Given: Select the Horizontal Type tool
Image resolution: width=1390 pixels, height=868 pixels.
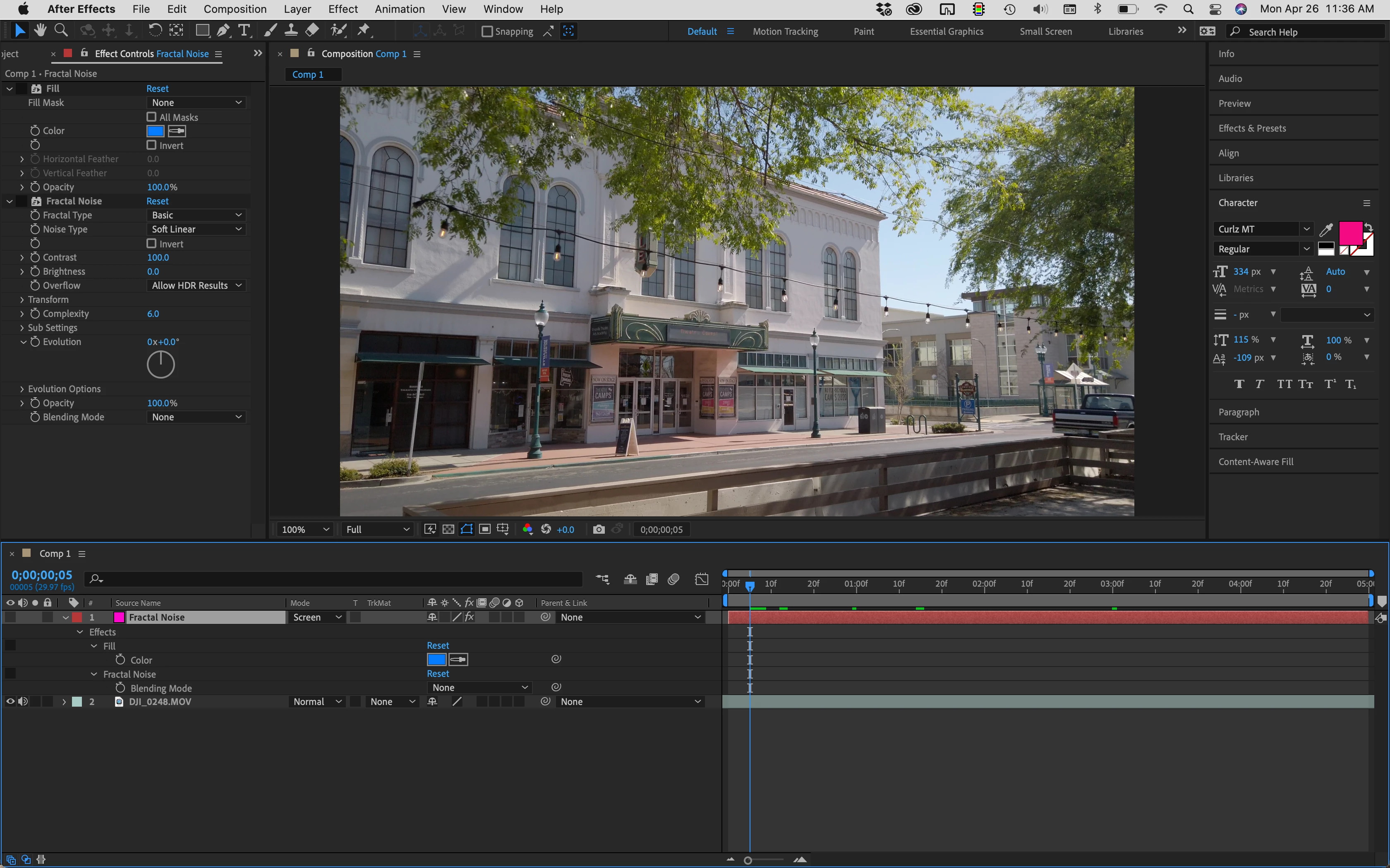Looking at the screenshot, I should pyautogui.click(x=244, y=31).
